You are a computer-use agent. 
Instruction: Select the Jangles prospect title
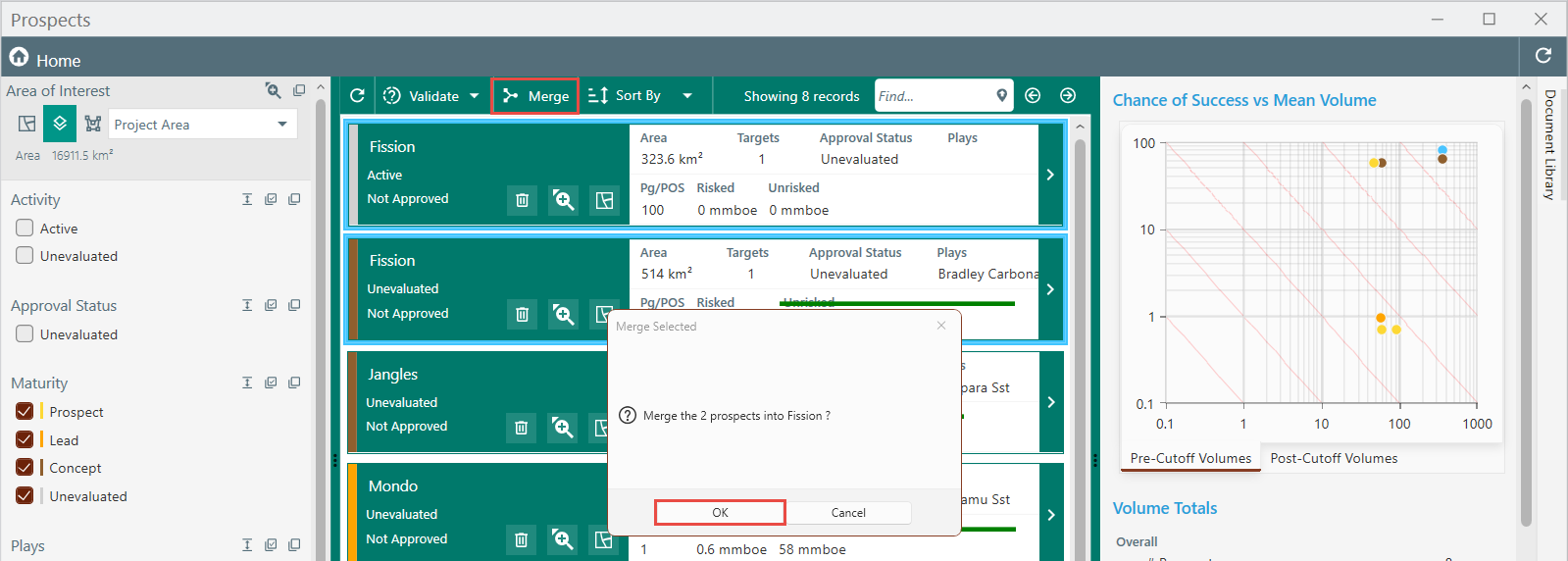392,375
